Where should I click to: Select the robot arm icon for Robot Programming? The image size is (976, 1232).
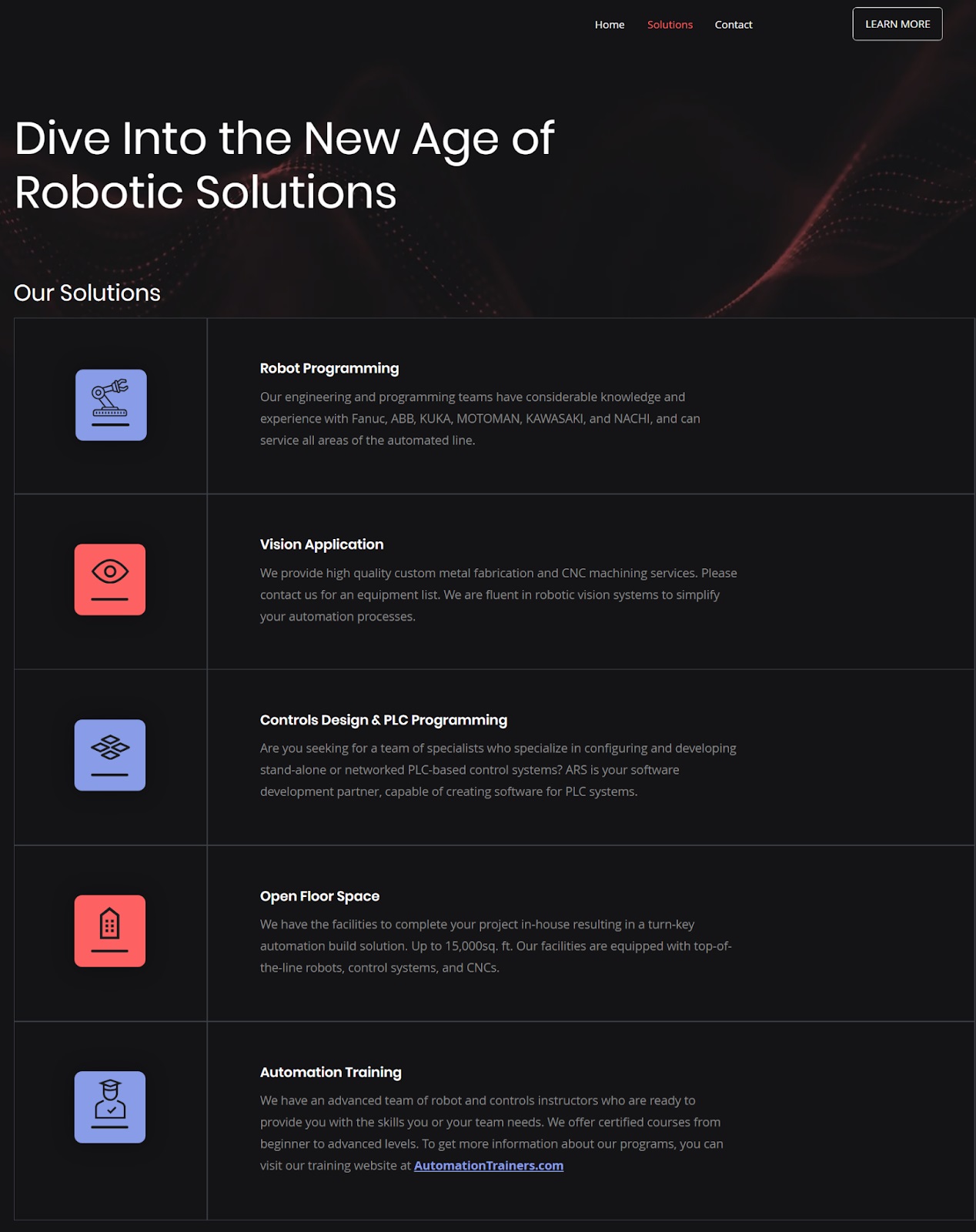pos(110,406)
